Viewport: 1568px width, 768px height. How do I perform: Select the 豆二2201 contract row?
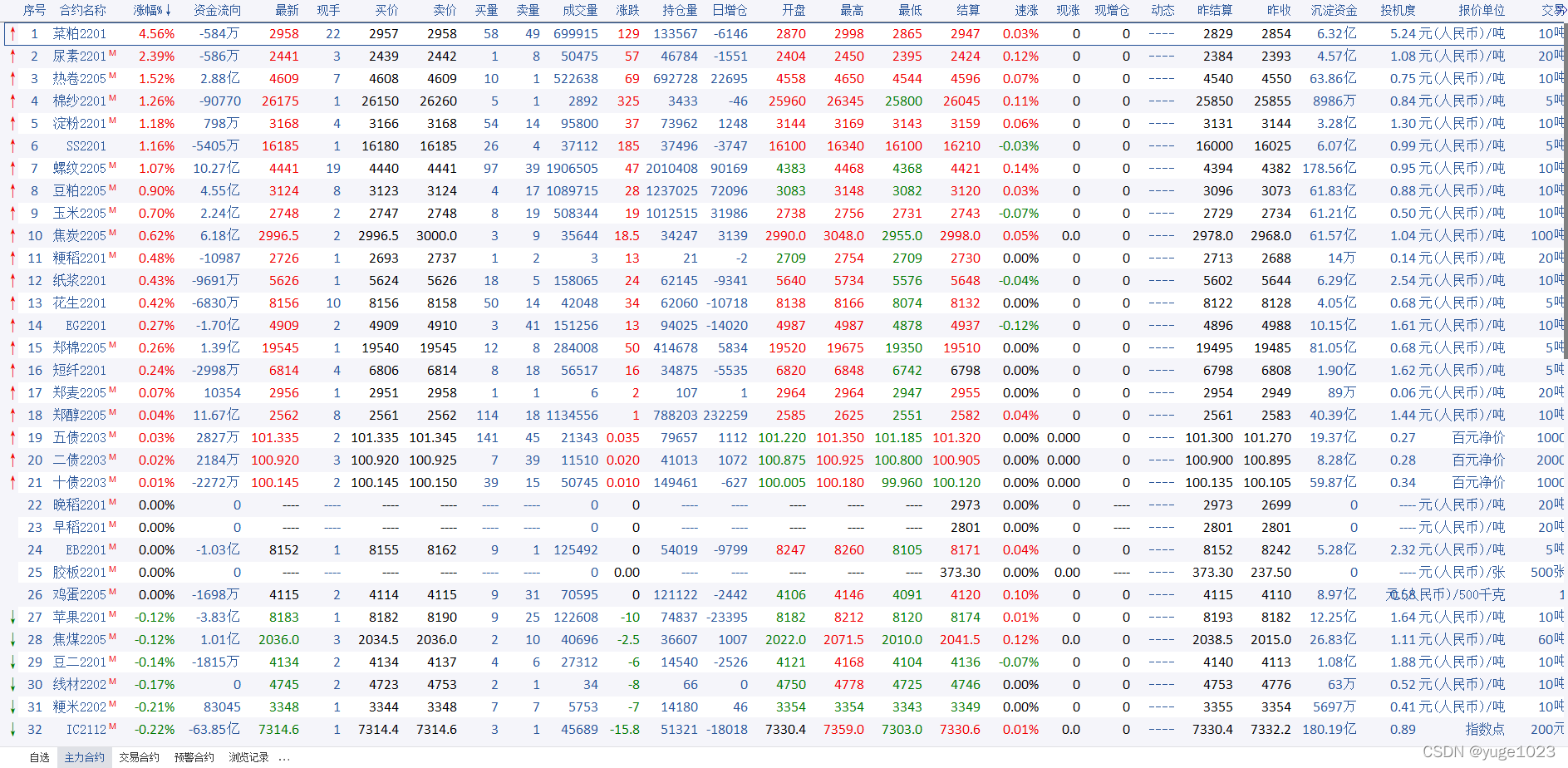pos(784,662)
